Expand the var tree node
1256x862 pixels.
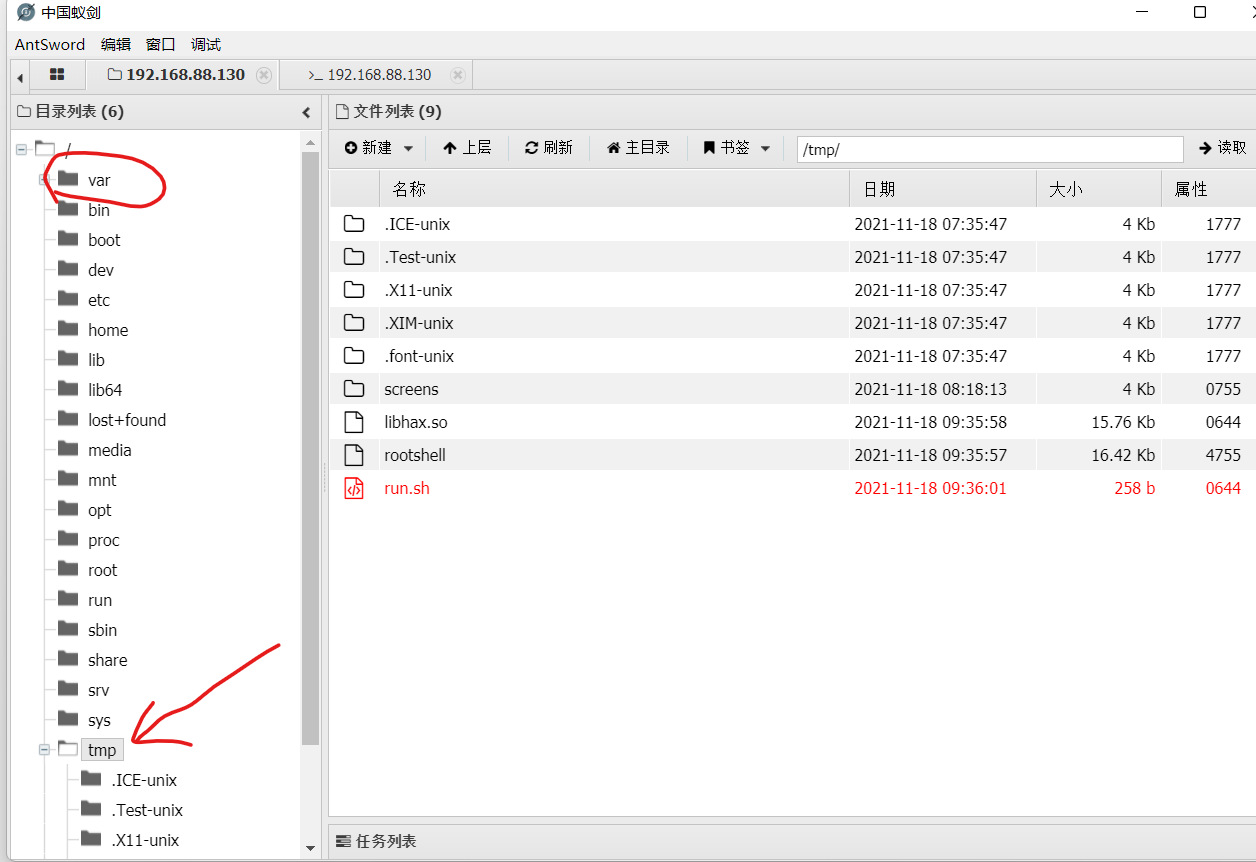[44, 180]
